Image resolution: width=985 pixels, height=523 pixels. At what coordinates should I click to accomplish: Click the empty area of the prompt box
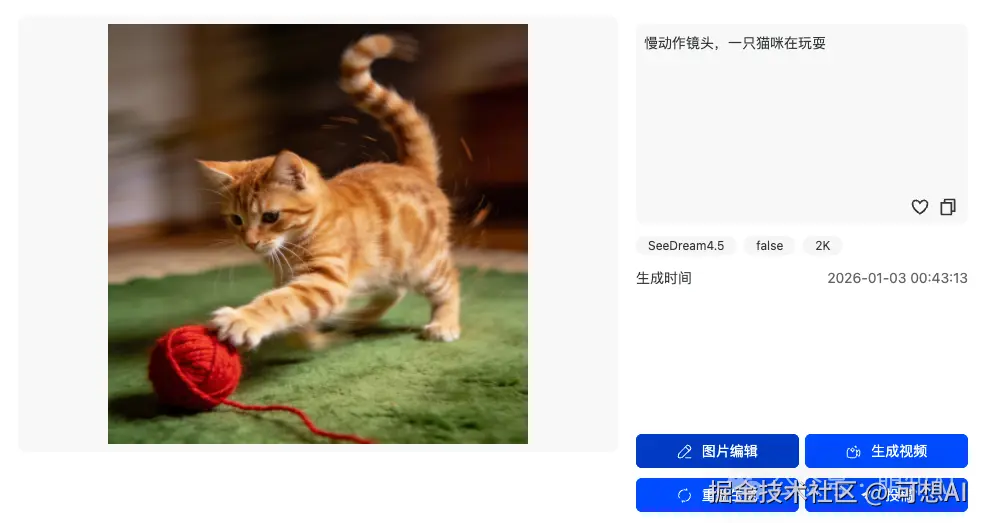point(802,126)
